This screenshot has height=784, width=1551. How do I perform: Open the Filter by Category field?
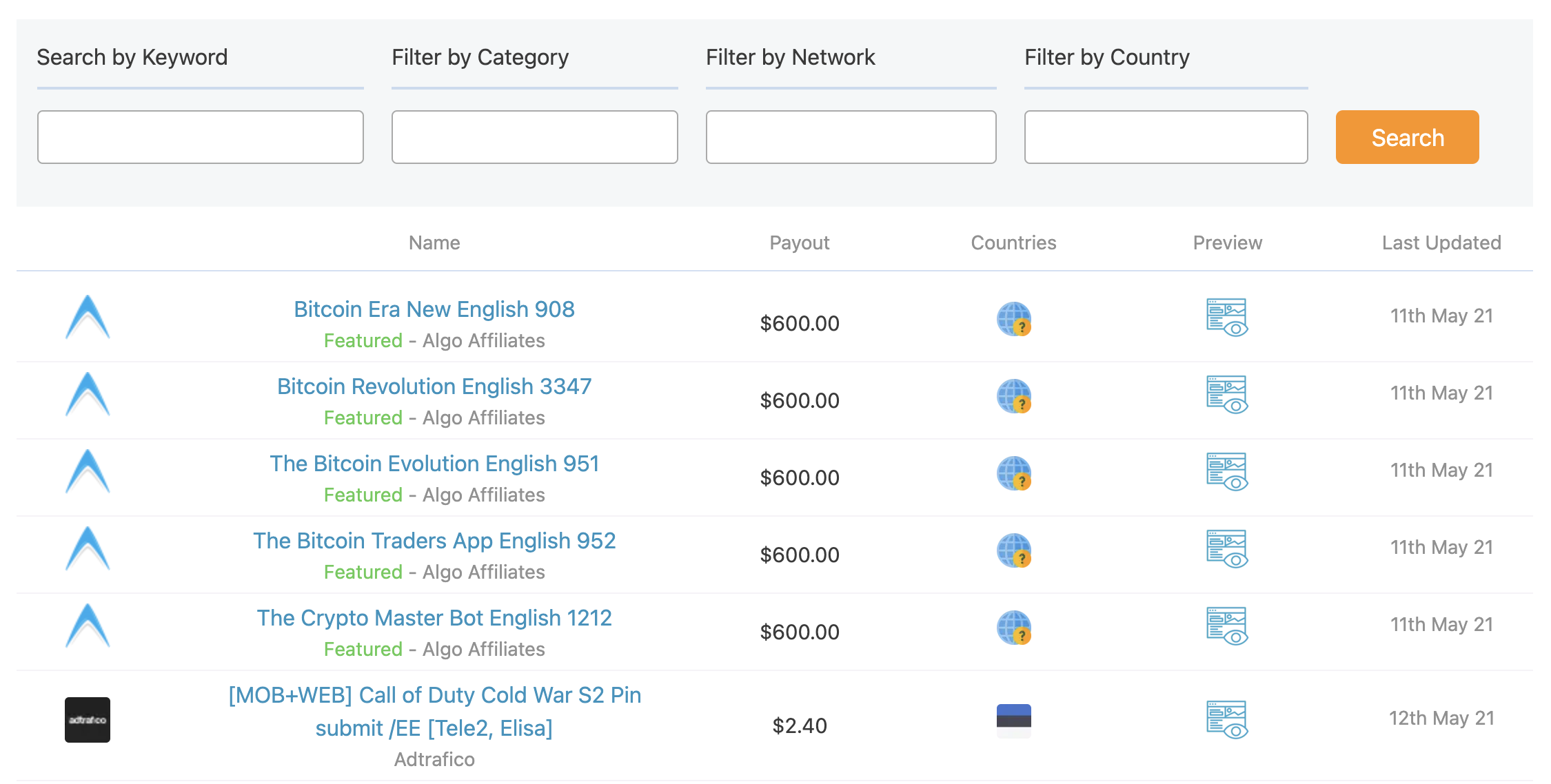tap(535, 137)
